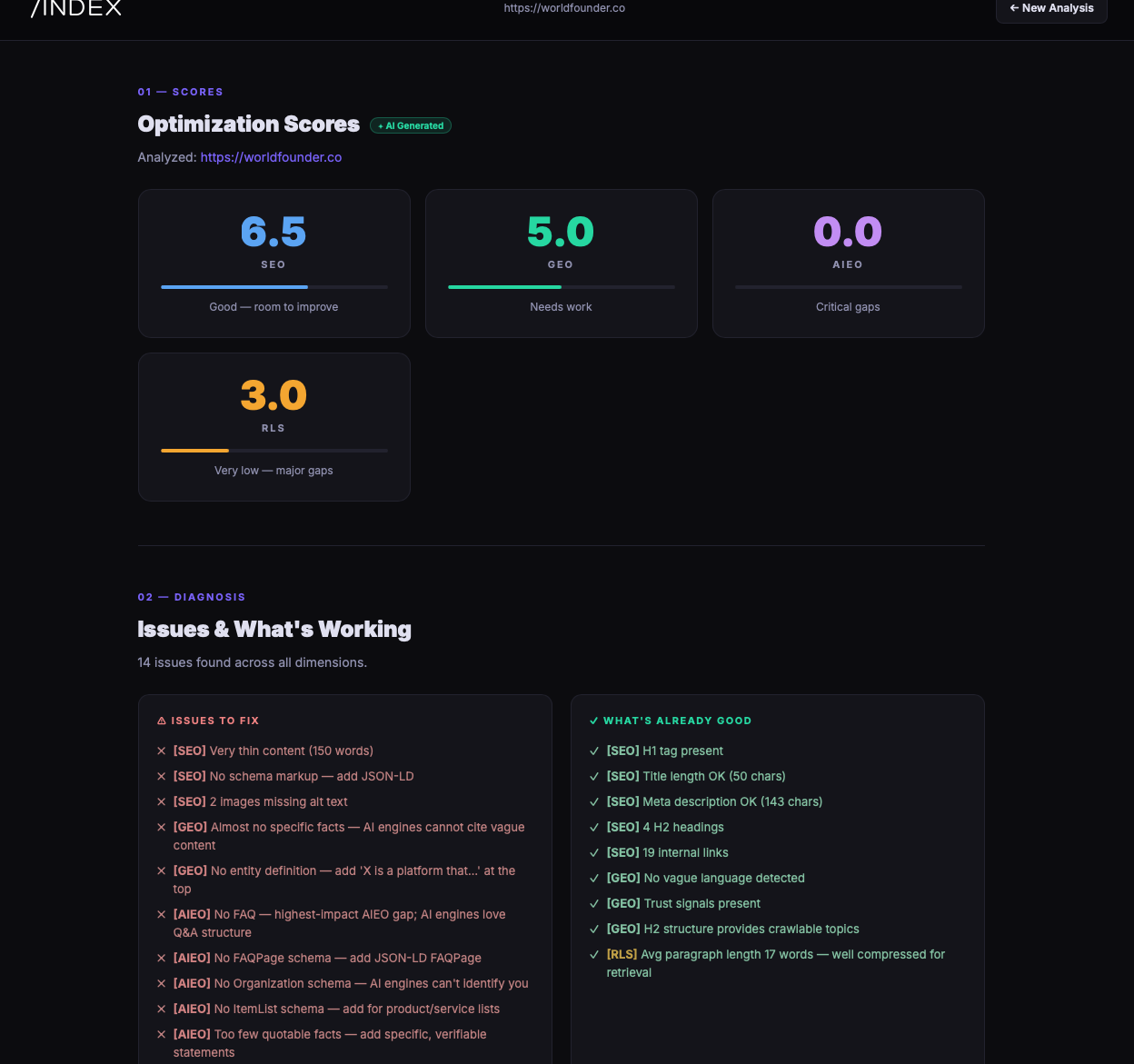Click X icon beside images missing alt text
This screenshot has width=1134, height=1064.
pos(162,802)
